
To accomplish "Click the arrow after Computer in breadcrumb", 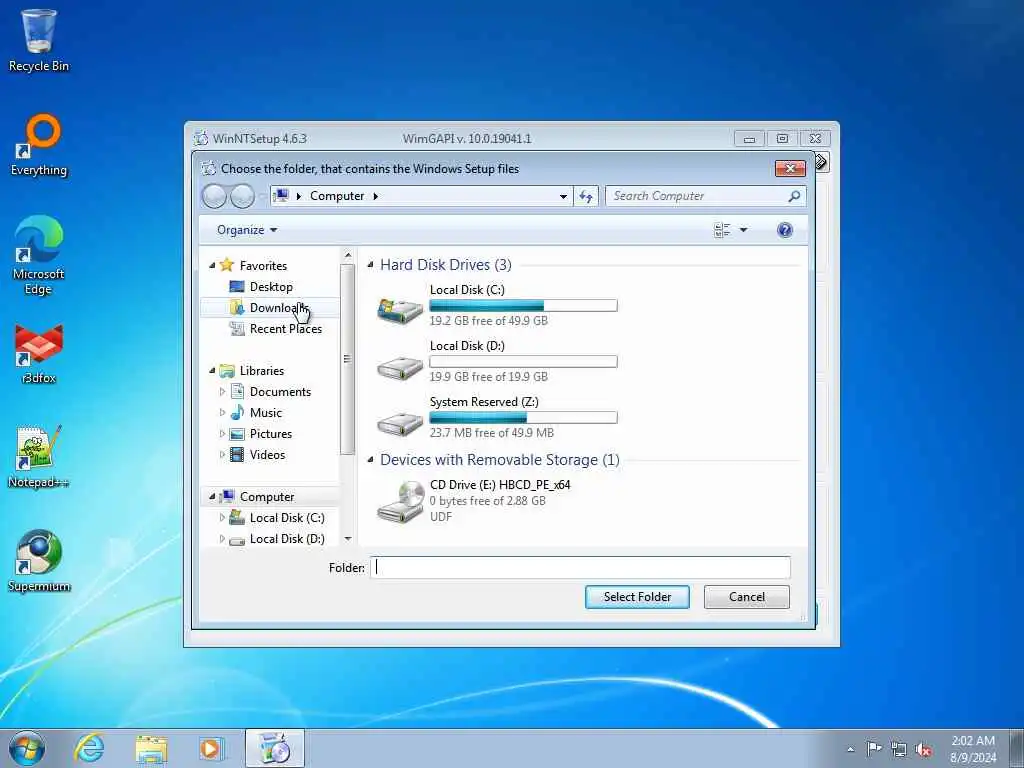I will (376, 196).
